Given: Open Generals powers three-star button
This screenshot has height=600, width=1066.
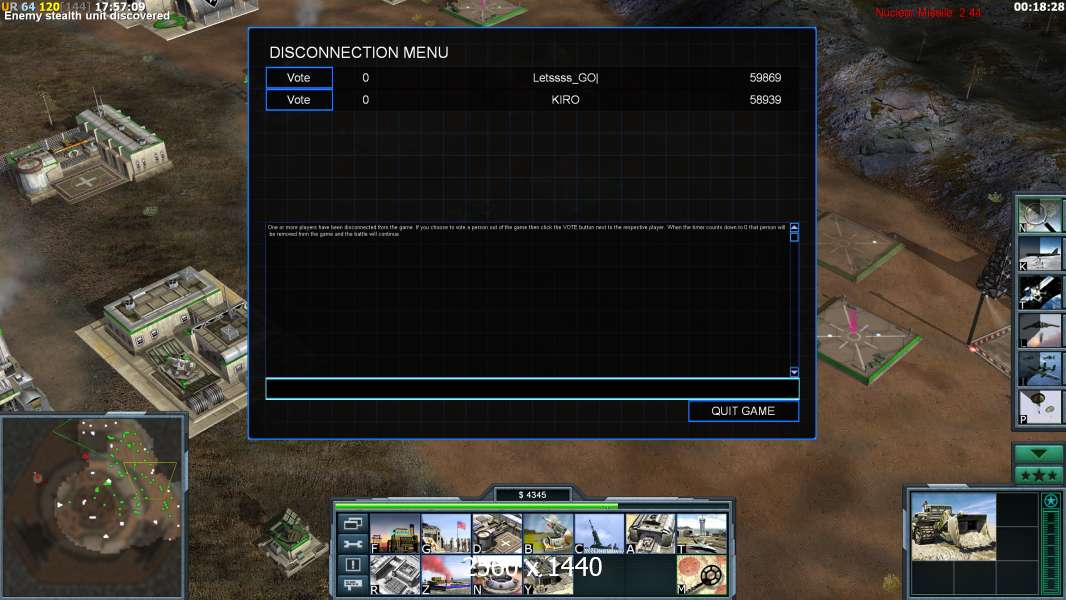Looking at the screenshot, I should pos(1038,475).
